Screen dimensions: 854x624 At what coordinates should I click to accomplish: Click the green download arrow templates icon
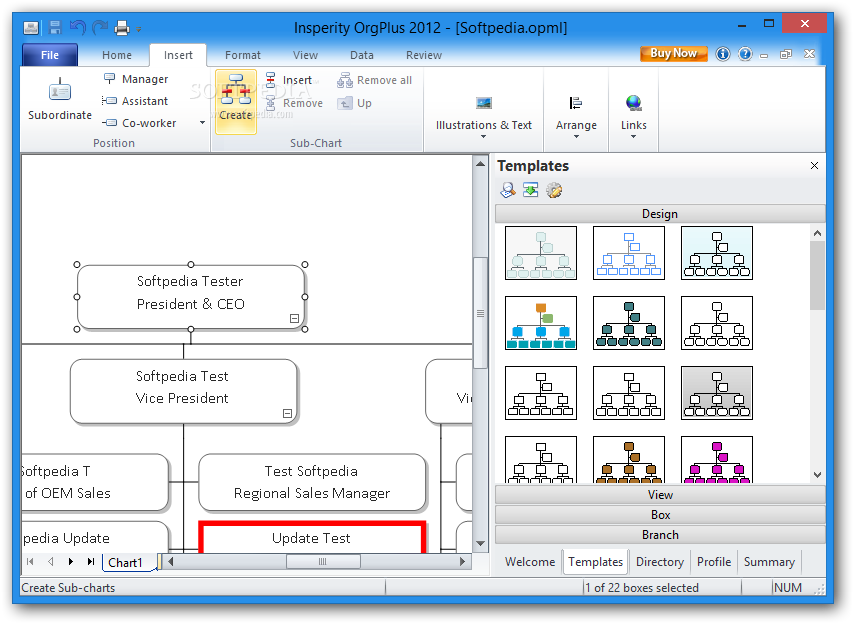coord(530,190)
